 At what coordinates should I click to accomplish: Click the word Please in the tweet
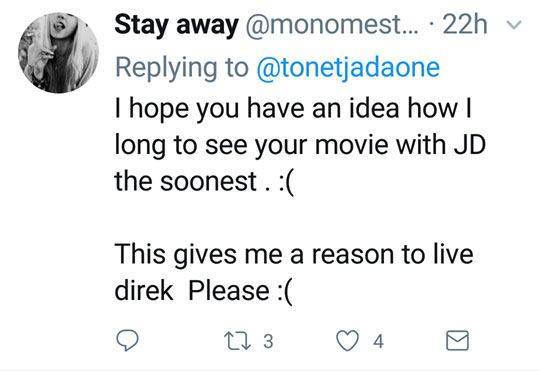pyautogui.click(x=229, y=291)
